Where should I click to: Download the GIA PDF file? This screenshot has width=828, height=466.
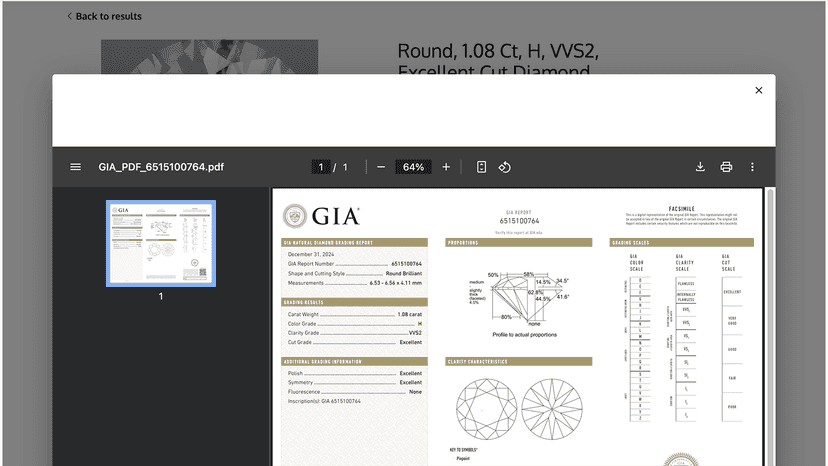point(700,167)
